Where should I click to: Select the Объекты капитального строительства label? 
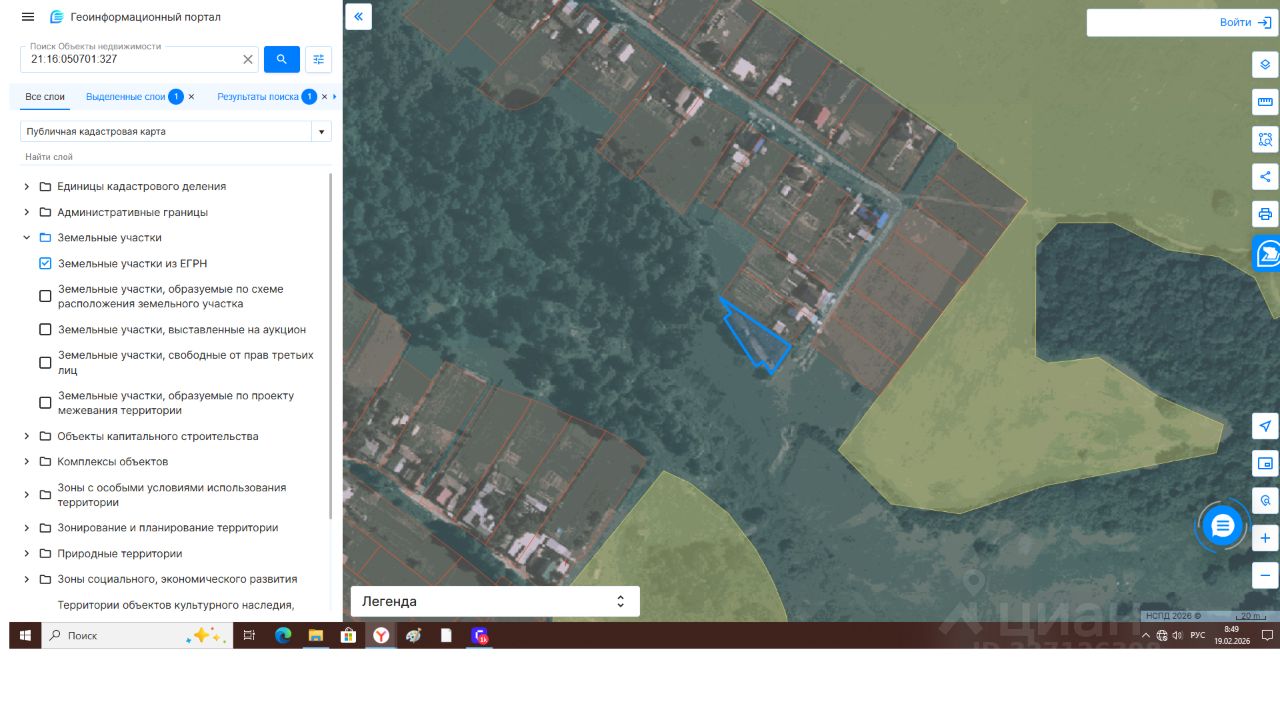coord(158,436)
